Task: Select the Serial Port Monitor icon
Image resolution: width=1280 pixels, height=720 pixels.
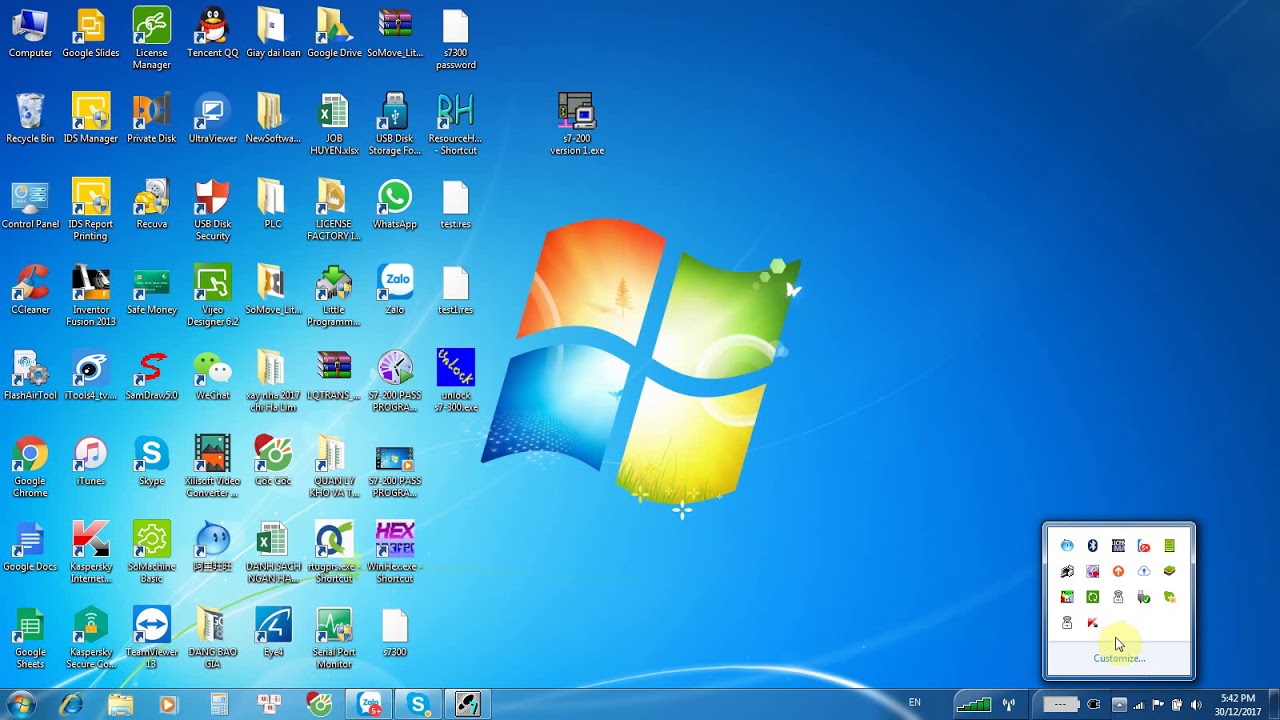Action: click(x=334, y=638)
